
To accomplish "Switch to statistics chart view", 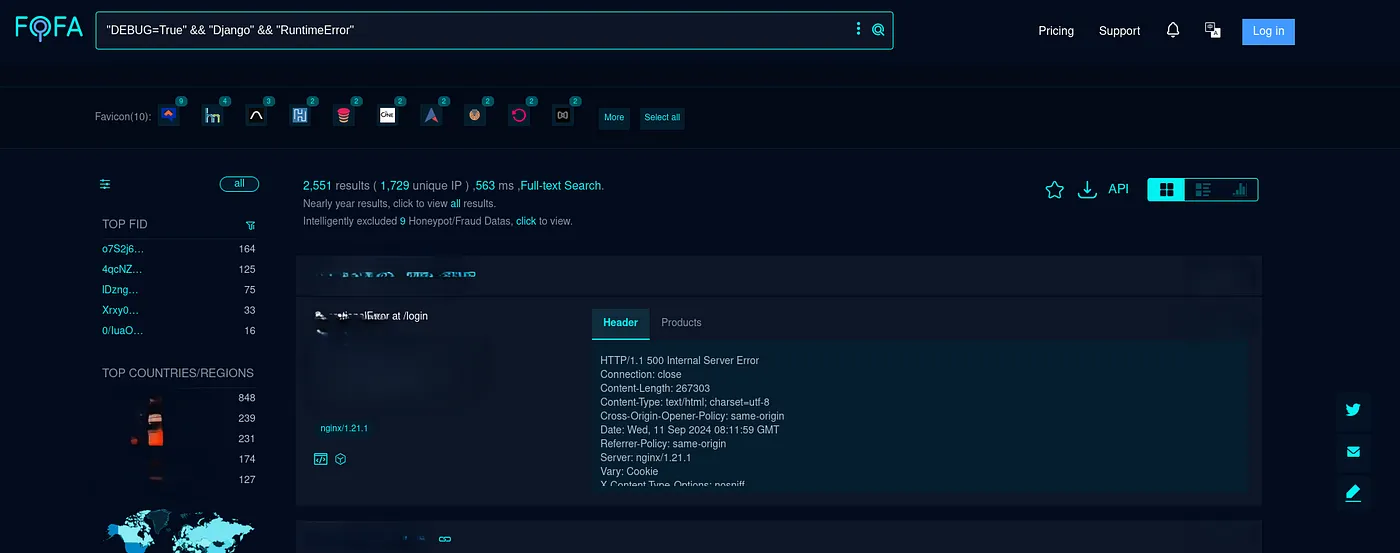I will (1240, 189).
